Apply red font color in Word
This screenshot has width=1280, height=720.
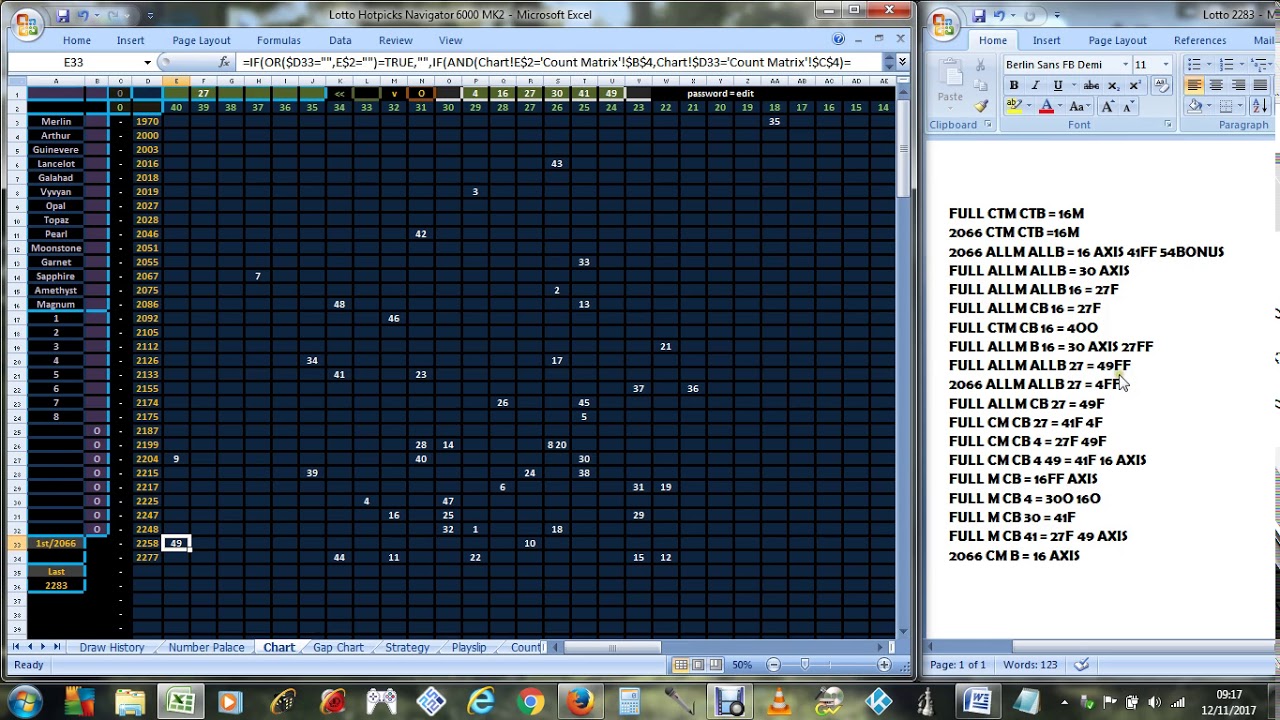pos(1047,106)
